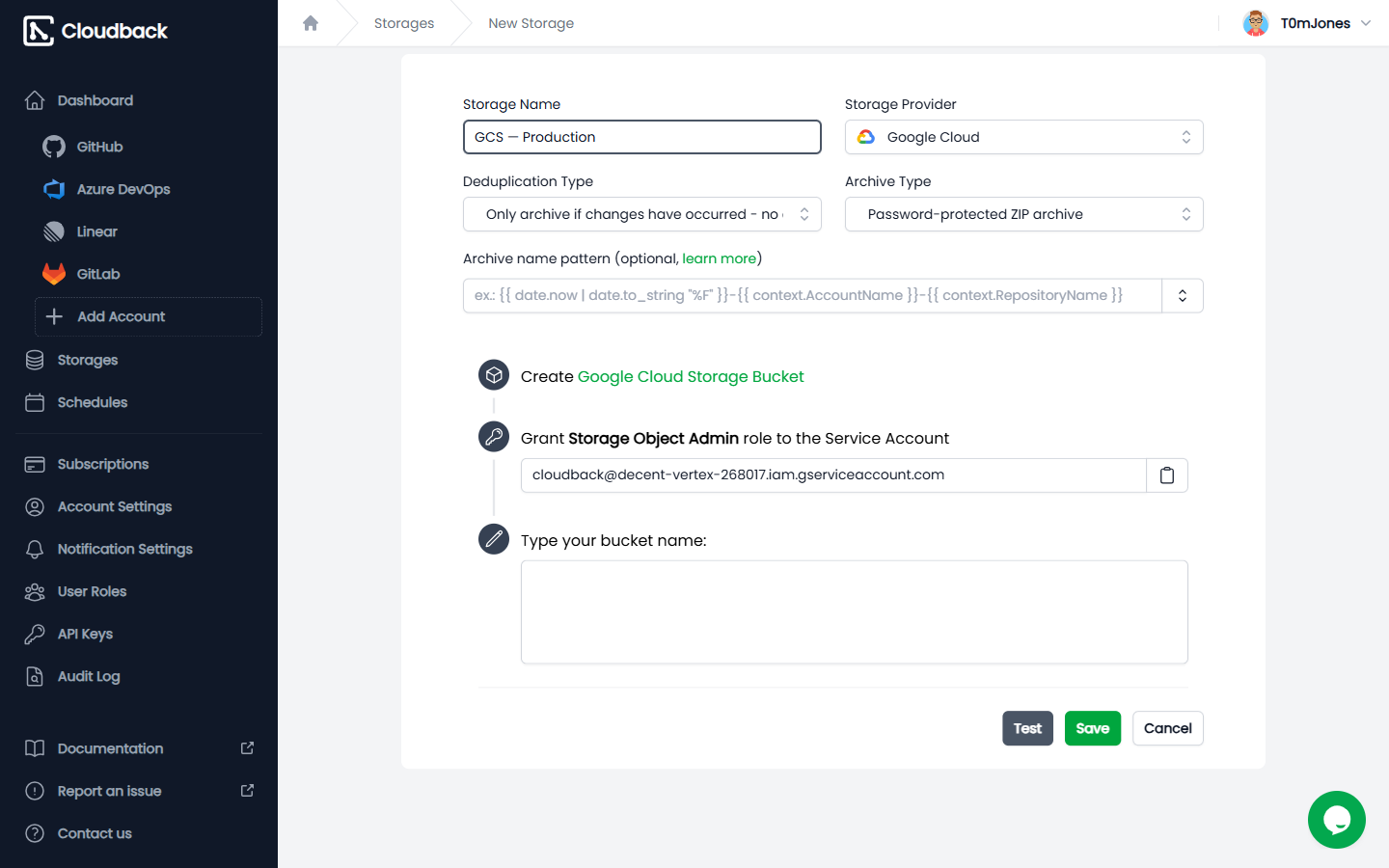Viewport: 1389px width, 868px height.
Task: Click the Dashboard house icon in sidebar
Action: click(x=35, y=100)
